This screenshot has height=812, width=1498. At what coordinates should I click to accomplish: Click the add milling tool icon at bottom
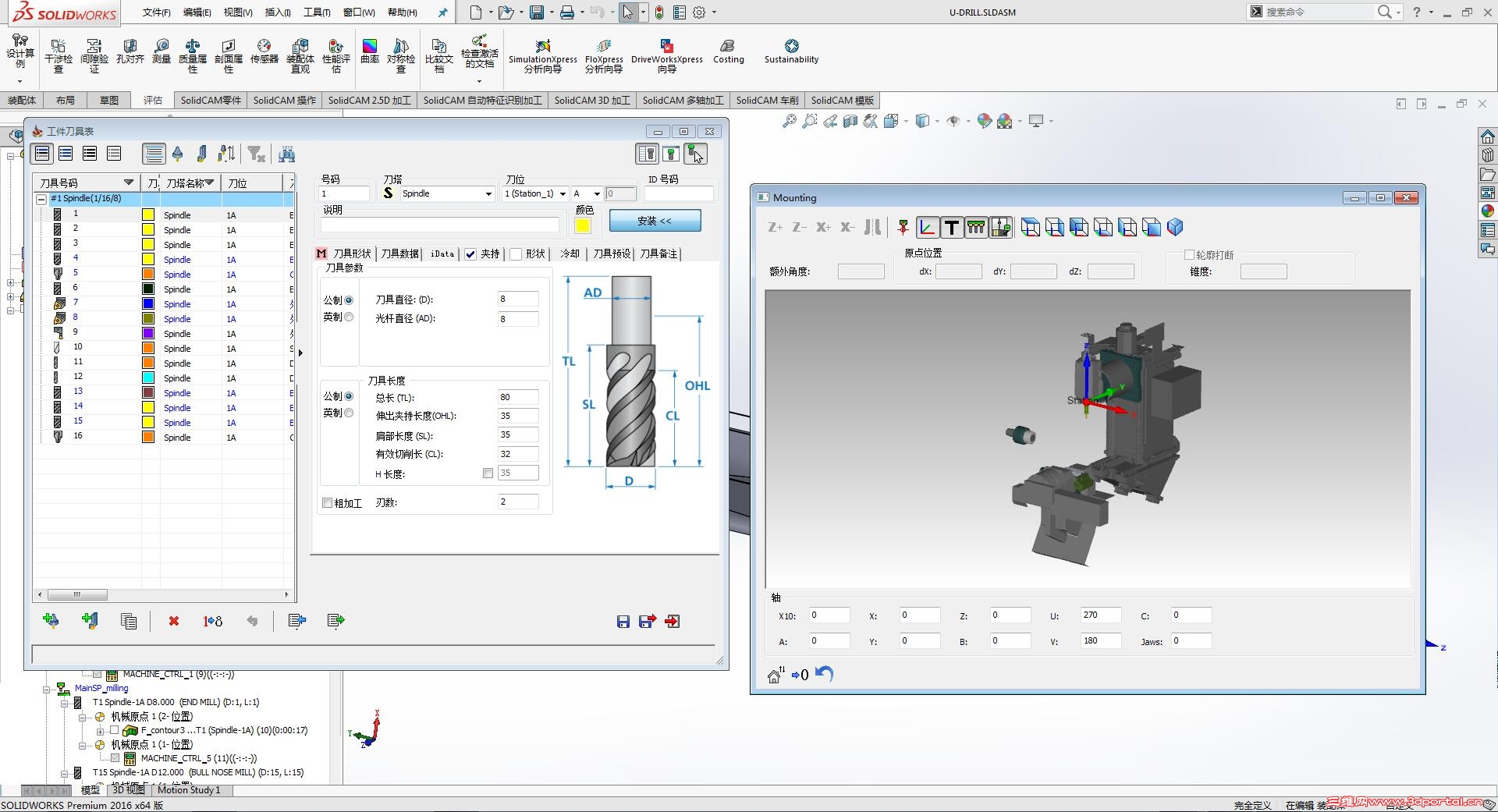click(51, 621)
